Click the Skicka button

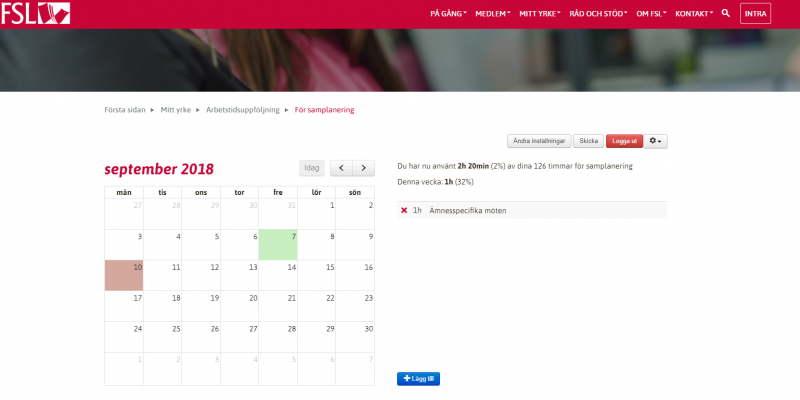tap(588, 141)
